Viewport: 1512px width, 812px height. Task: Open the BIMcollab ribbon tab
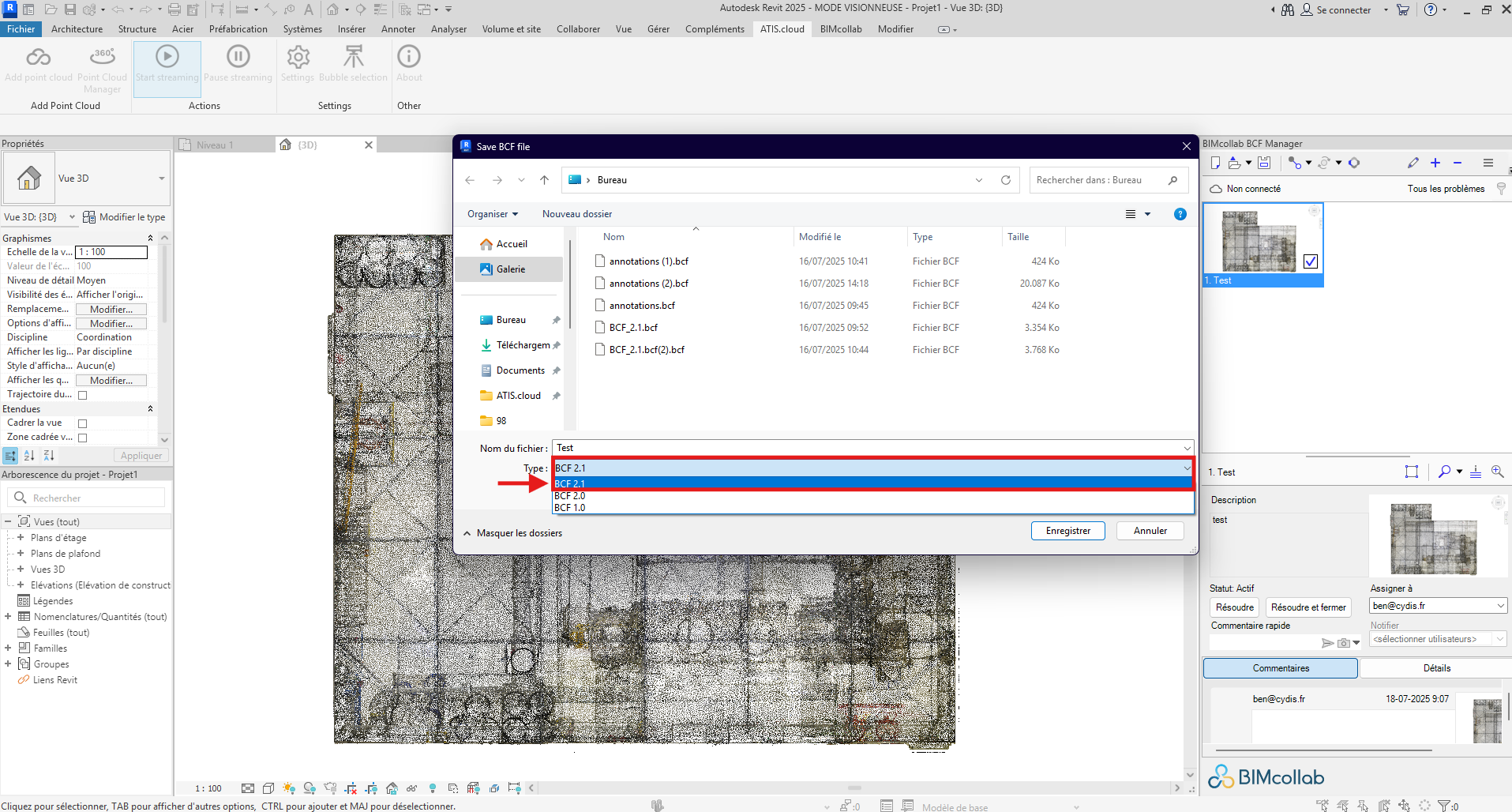point(840,29)
